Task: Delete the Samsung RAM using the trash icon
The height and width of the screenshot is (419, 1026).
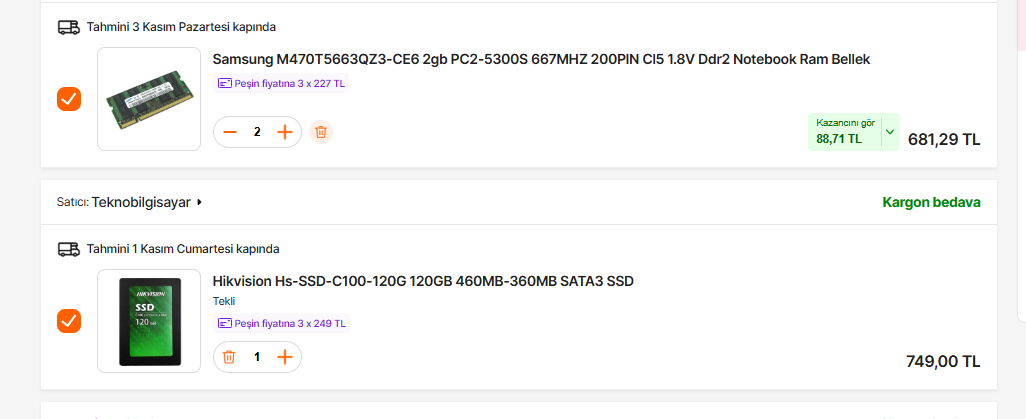Action: point(320,132)
